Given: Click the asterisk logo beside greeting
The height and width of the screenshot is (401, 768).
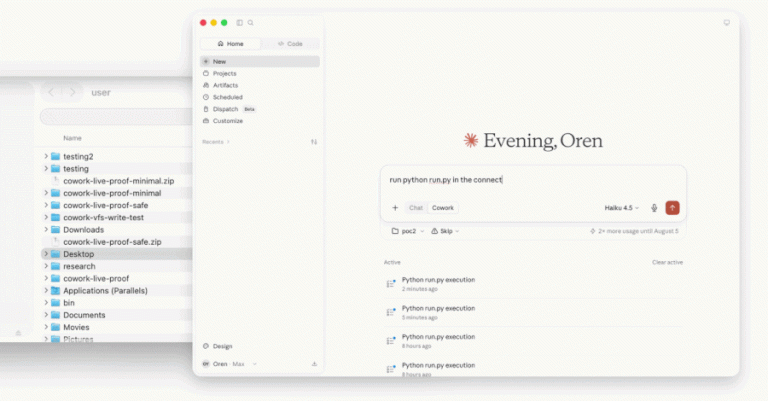Looking at the screenshot, I should point(471,141).
